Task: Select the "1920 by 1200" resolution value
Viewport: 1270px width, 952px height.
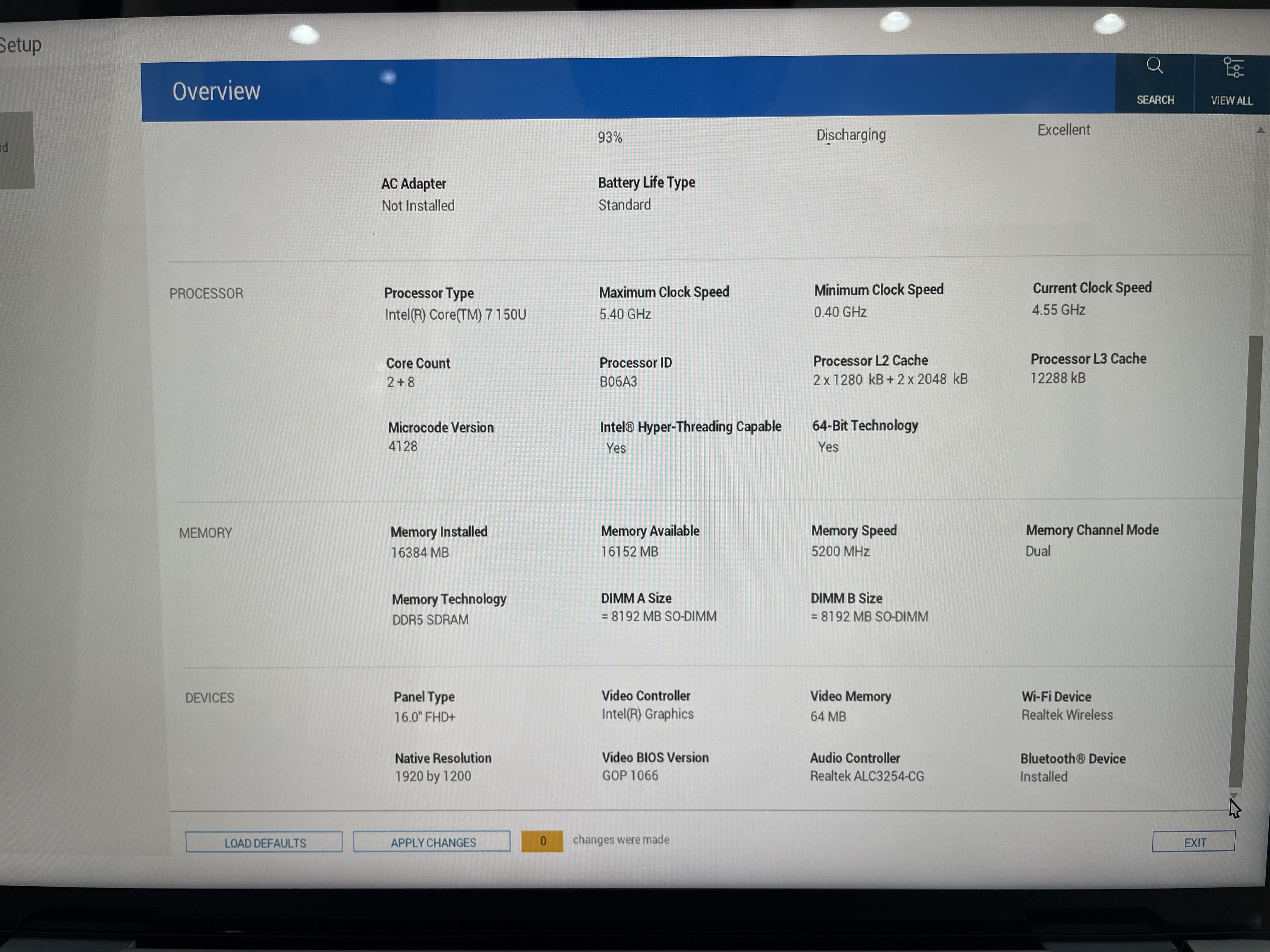Action: [x=433, y=776]
